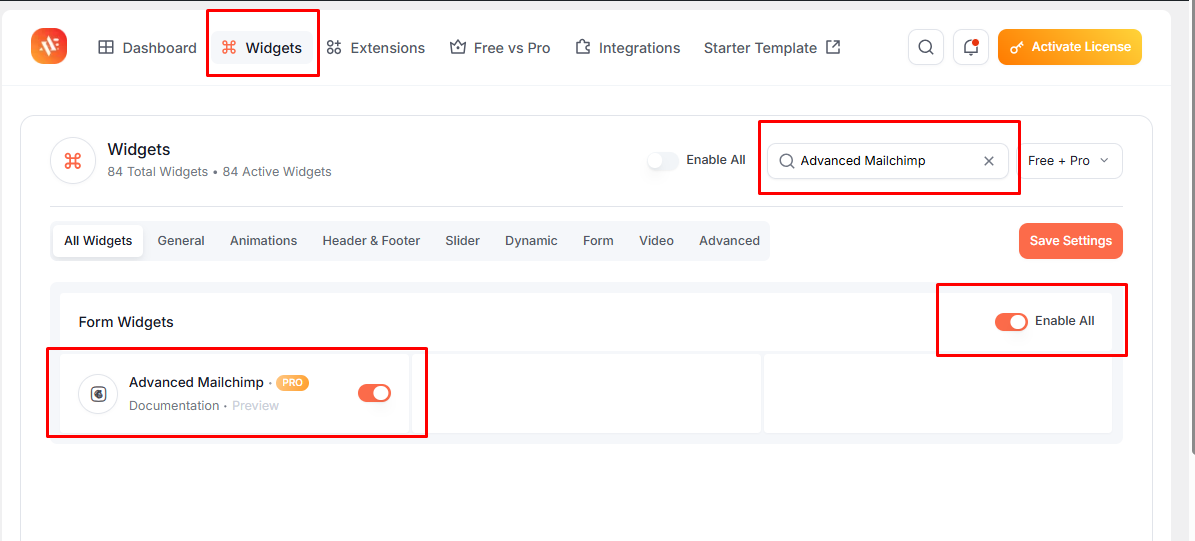Switch to the Slider tab
This screenshot has height=541, width=1195.
(463, 241)
